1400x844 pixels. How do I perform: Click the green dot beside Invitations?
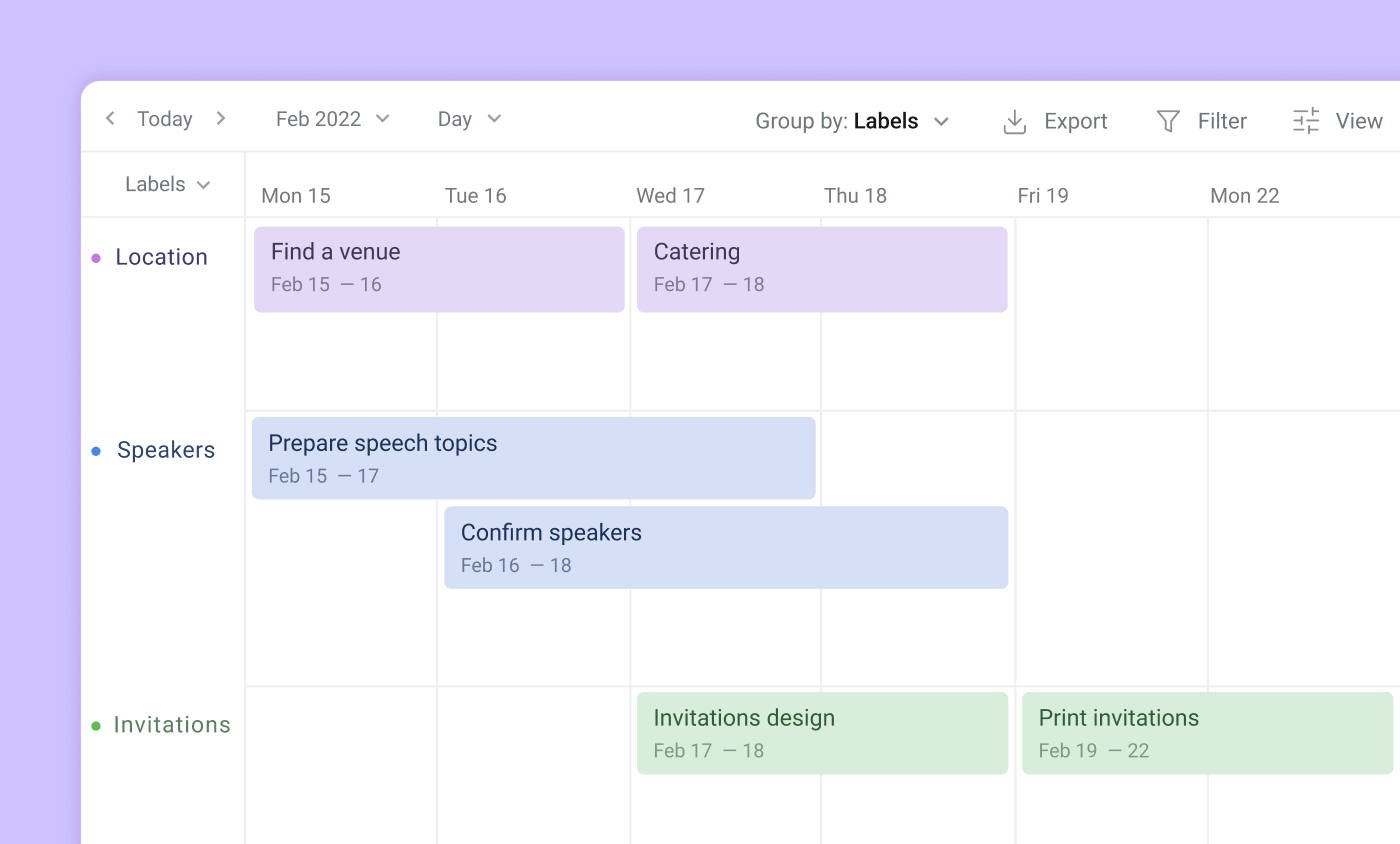tap(95, 725)
